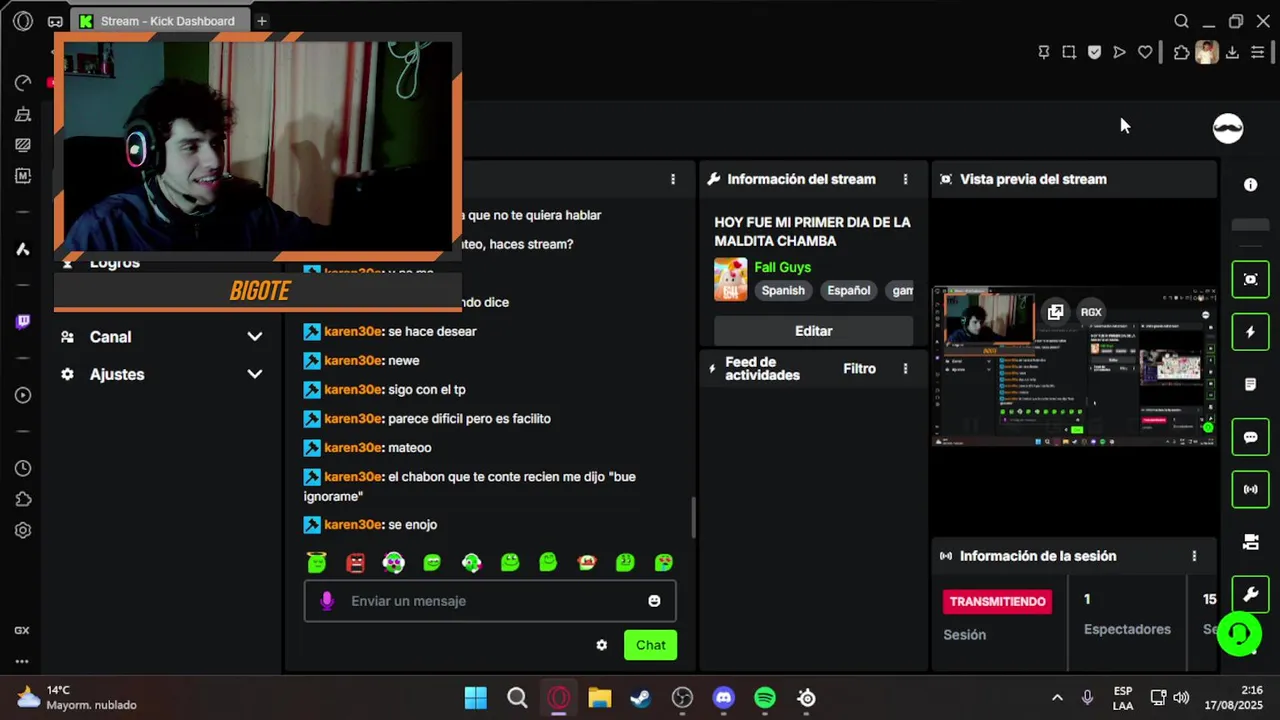Open chat settings gear icon
Screen dimensions: 1280x720
tap(601, 645)
